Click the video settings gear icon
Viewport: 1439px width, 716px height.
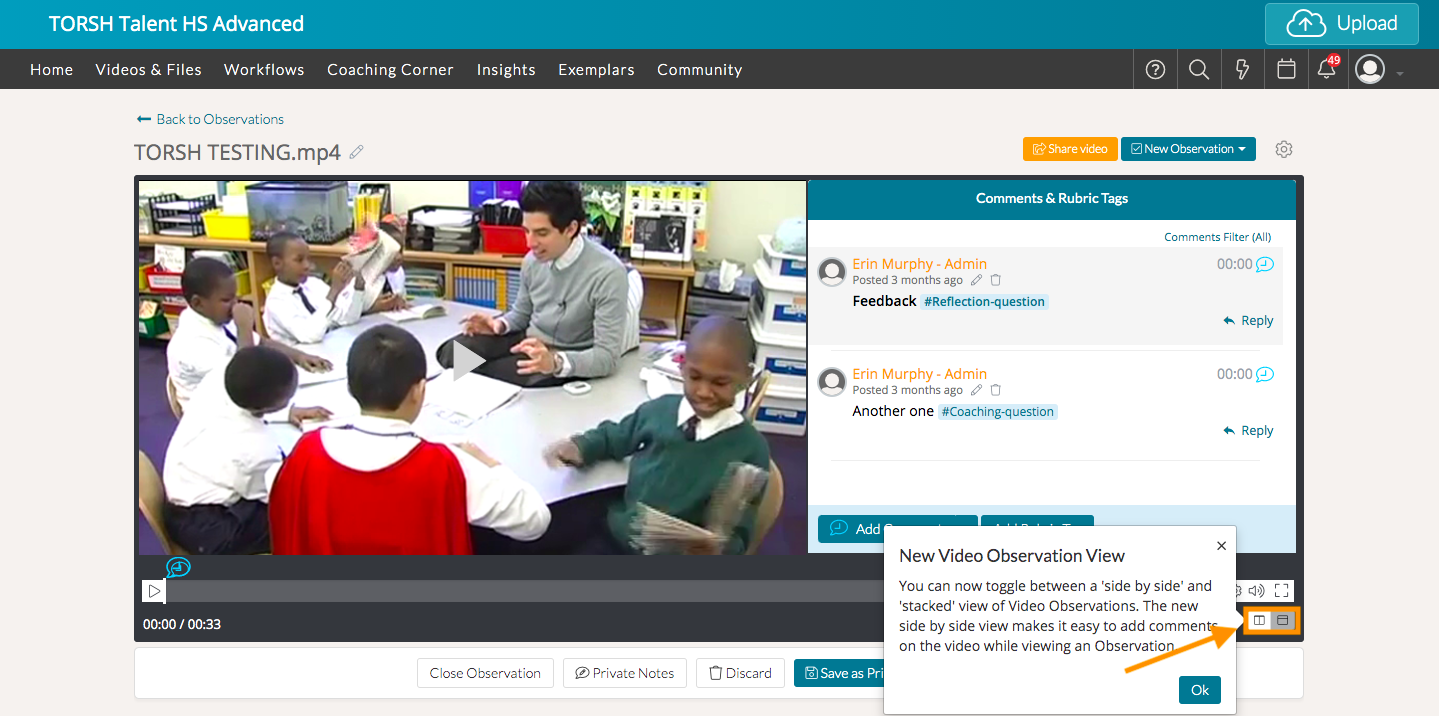click(x=1284, y=149)
